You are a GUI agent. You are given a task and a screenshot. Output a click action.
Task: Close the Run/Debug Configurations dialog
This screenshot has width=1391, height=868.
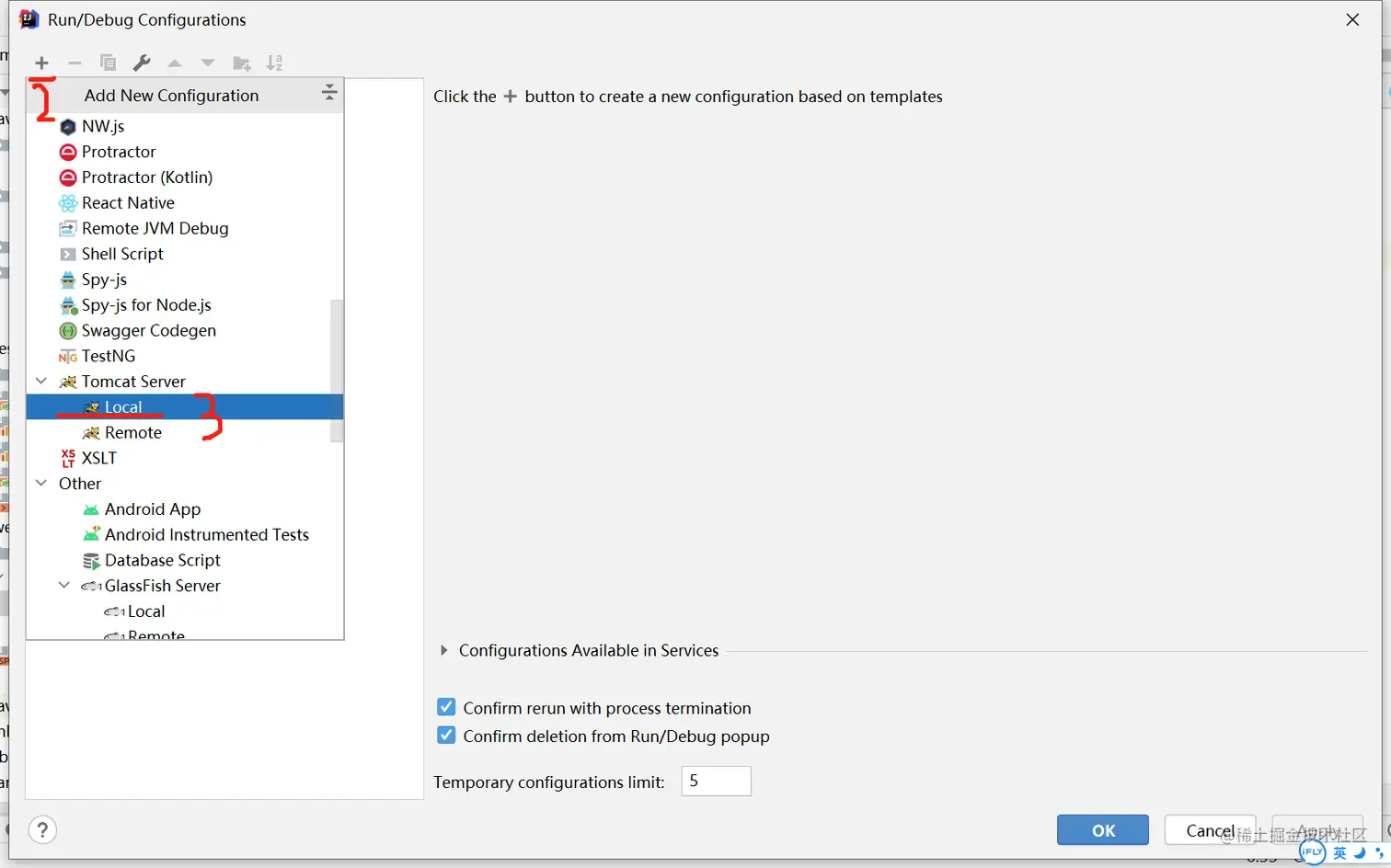[x=1352, y=19]
